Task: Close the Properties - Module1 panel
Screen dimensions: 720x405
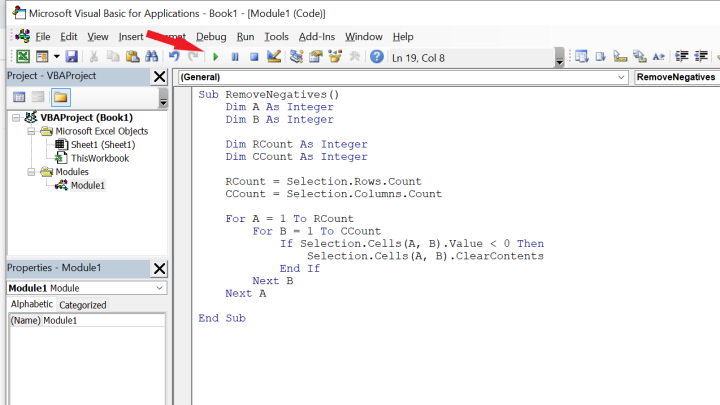Action: 159,268
